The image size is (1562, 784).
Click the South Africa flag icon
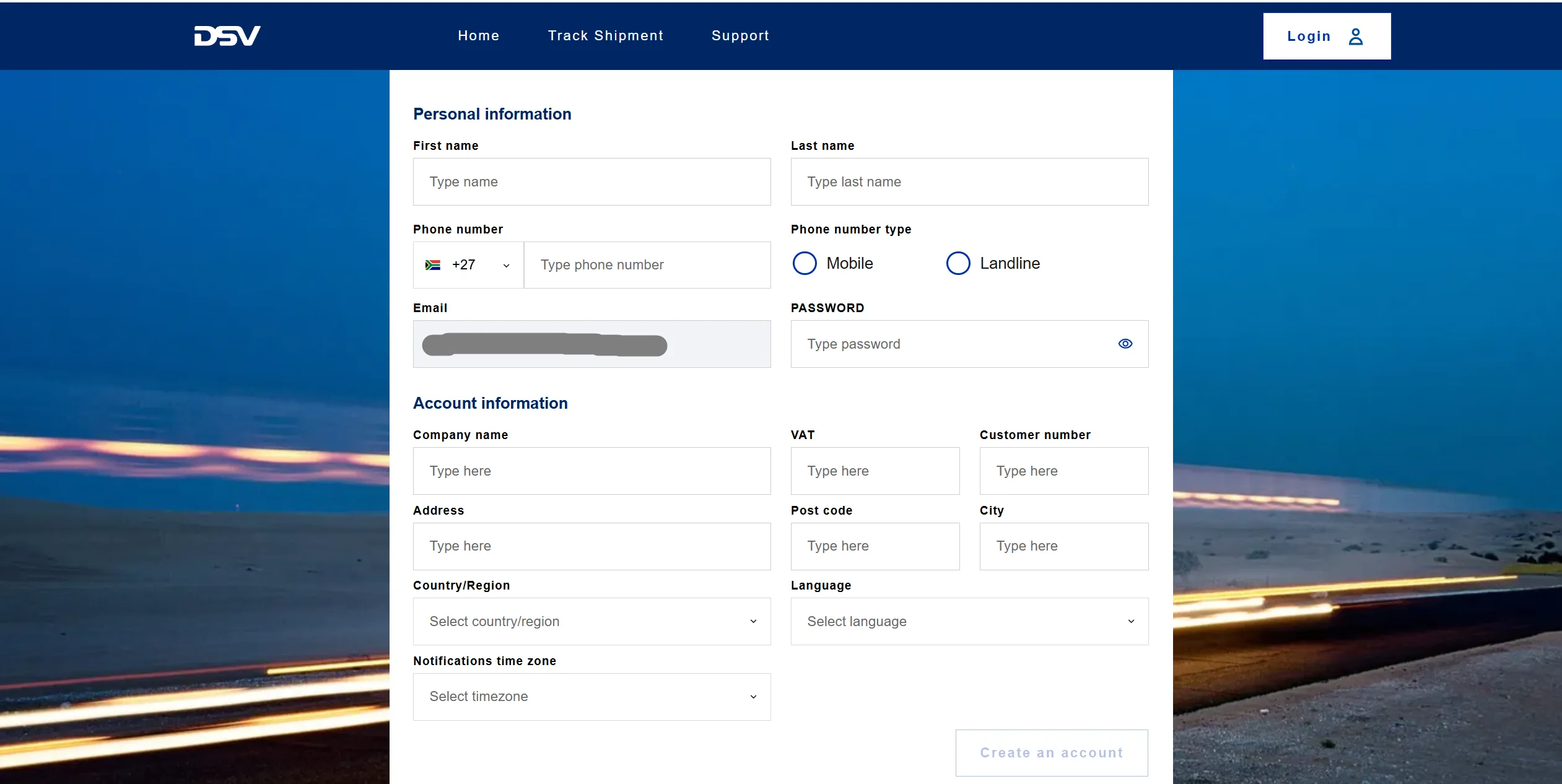pyautogui.click(x=433, y=265)
